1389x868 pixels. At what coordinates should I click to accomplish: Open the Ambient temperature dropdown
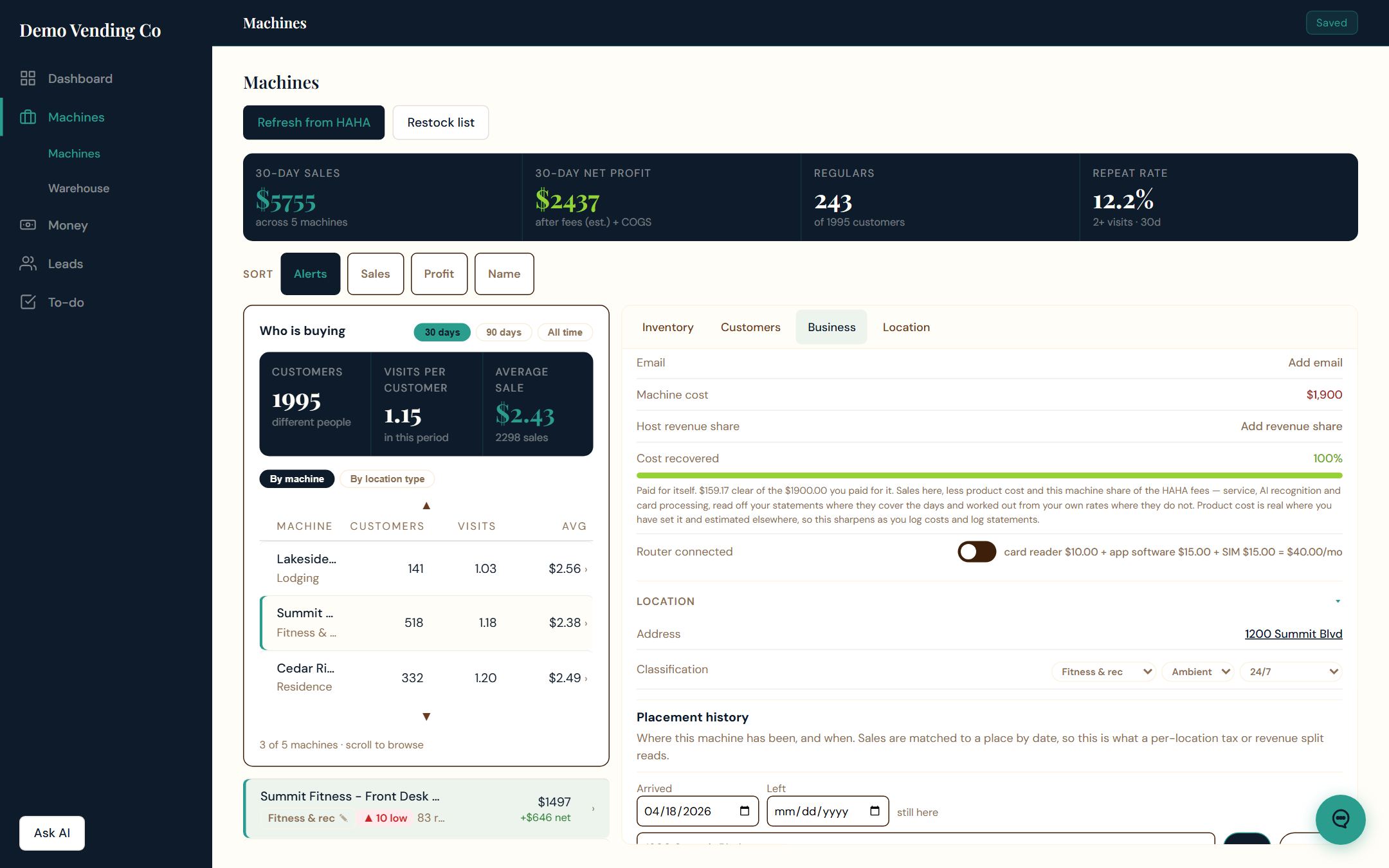coord(1198,672)
